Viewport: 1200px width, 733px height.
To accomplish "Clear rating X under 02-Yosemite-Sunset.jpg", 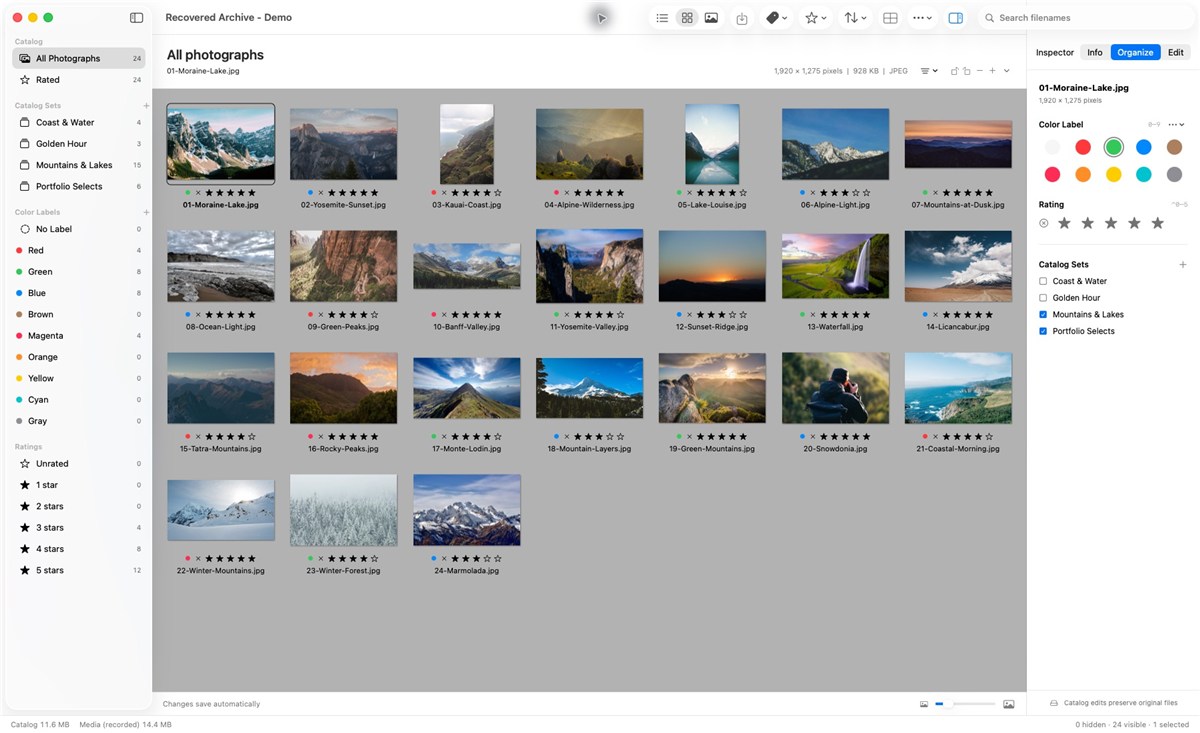I will [320, 192].
